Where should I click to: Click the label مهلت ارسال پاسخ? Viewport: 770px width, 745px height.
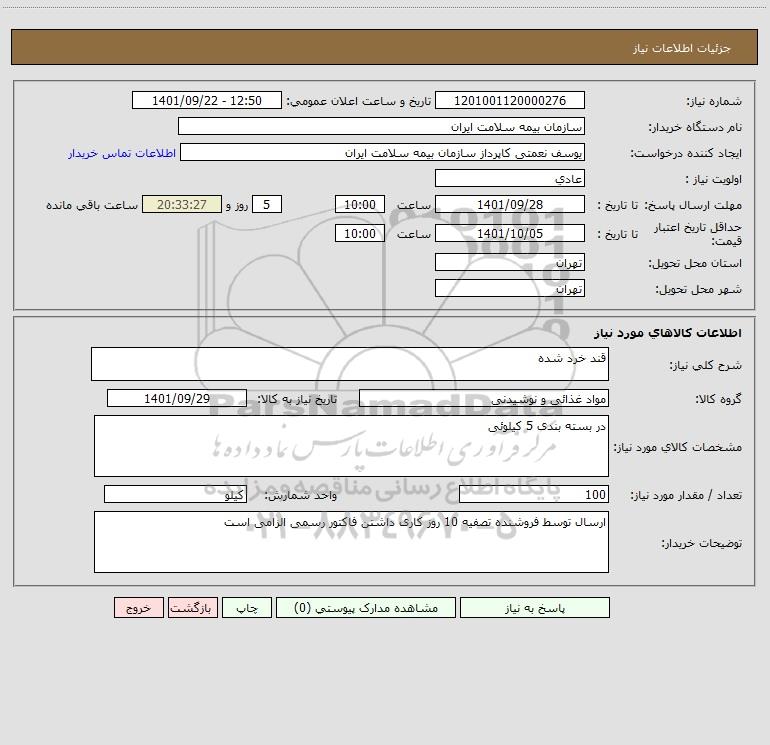(x=693, y=205)
